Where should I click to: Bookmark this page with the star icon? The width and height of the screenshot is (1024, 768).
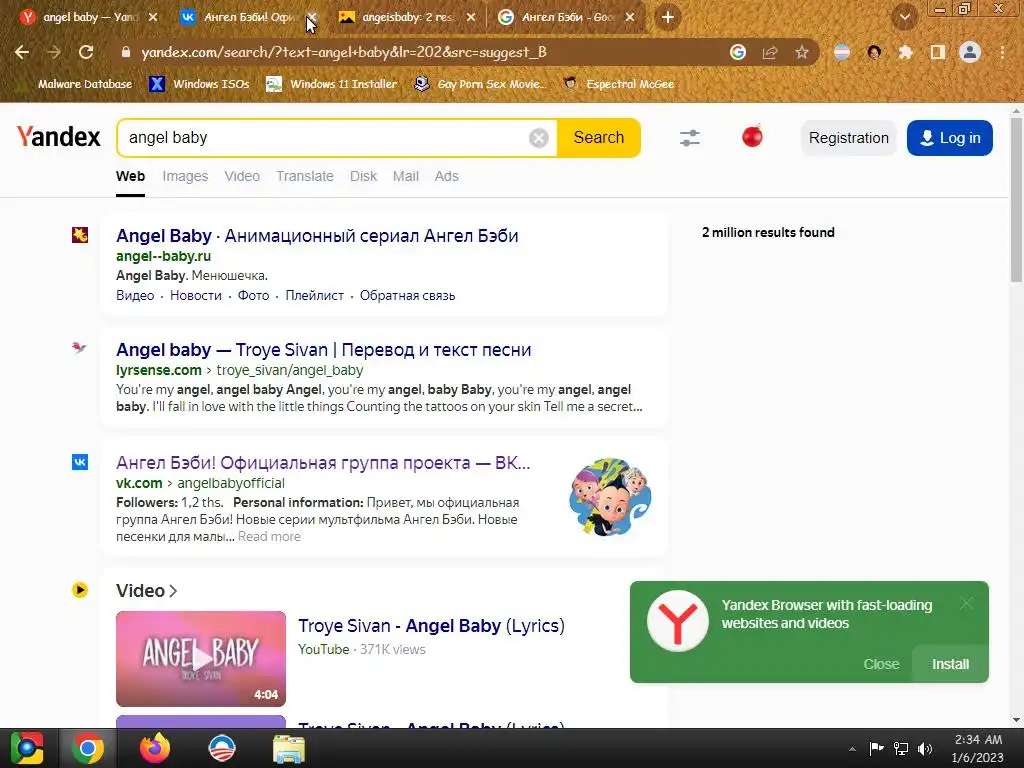tap(802, 52)
